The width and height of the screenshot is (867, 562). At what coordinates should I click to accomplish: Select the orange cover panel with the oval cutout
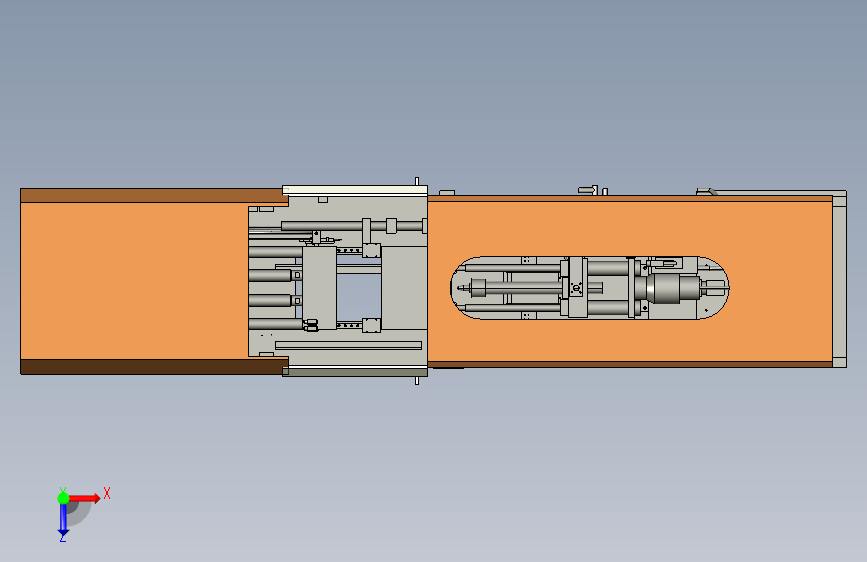click(630, 227)
